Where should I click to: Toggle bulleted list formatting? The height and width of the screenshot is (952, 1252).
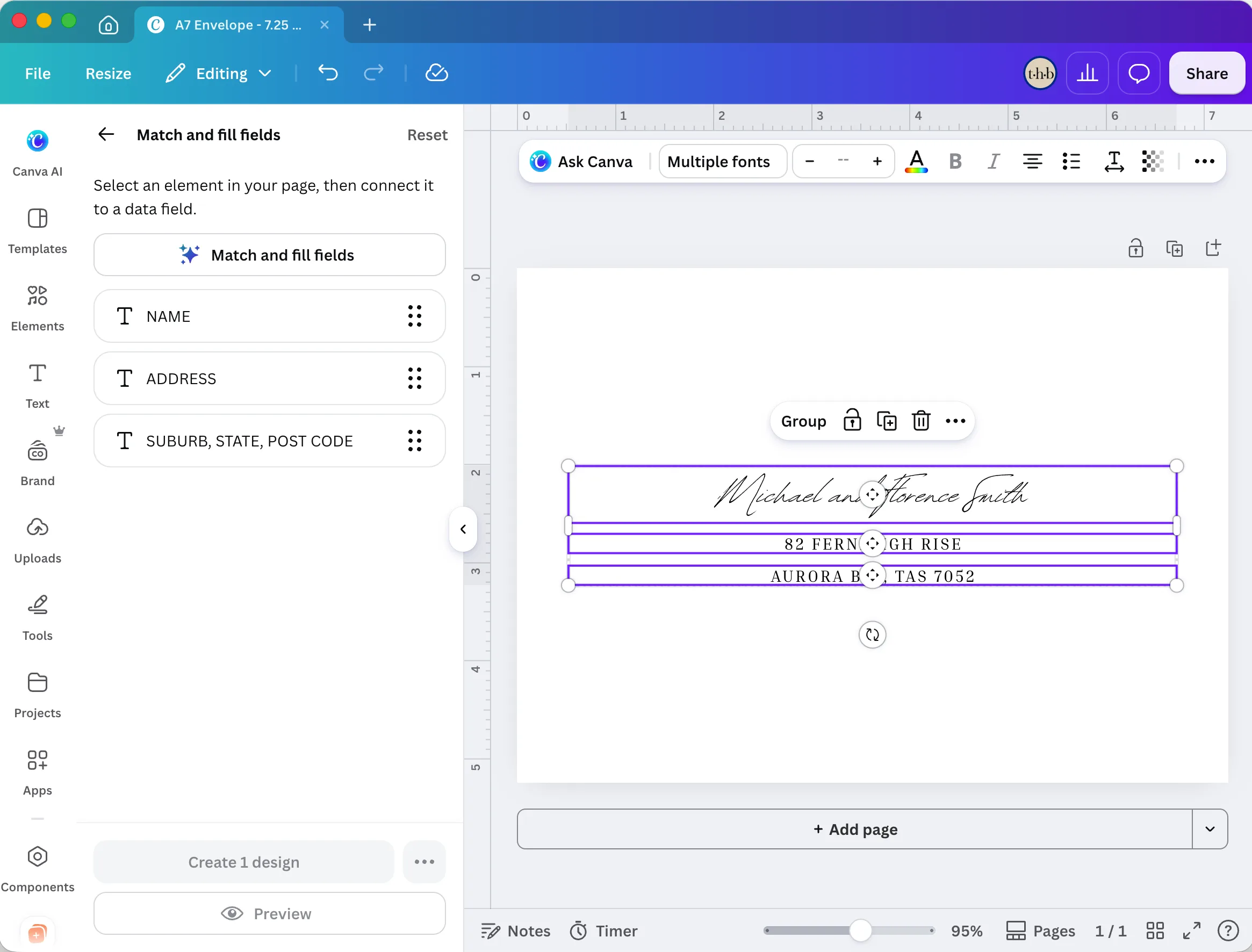click(1070, 162)
